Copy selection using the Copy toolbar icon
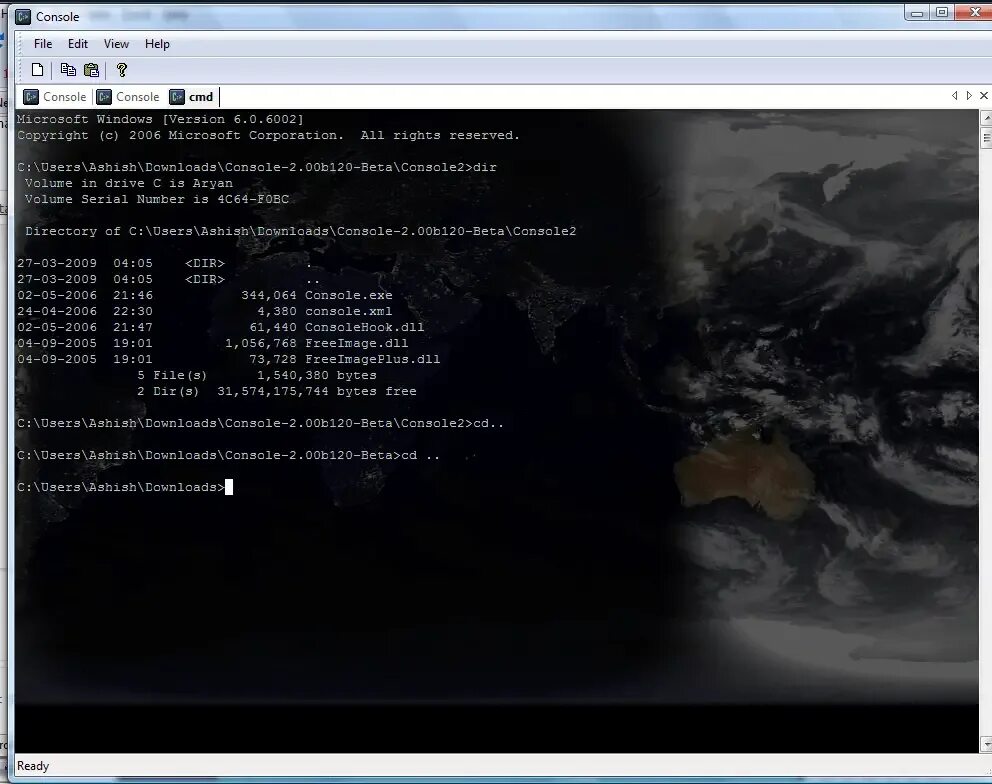992x784 pixels. point(68,69)
